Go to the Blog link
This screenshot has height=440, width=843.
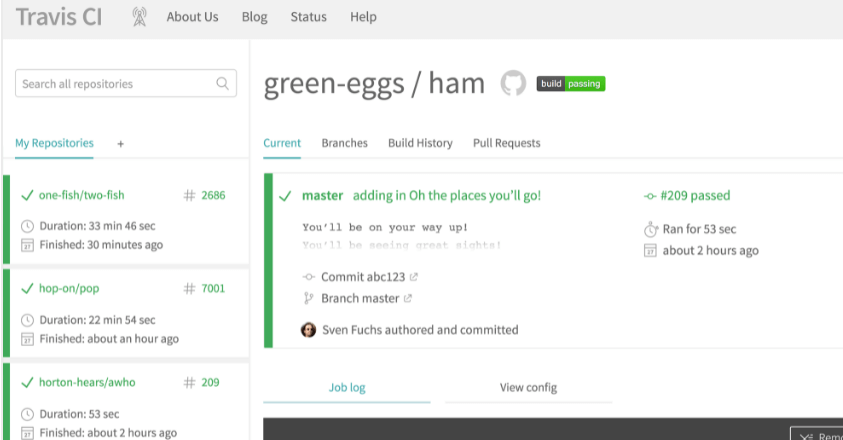tap(254, 17)
